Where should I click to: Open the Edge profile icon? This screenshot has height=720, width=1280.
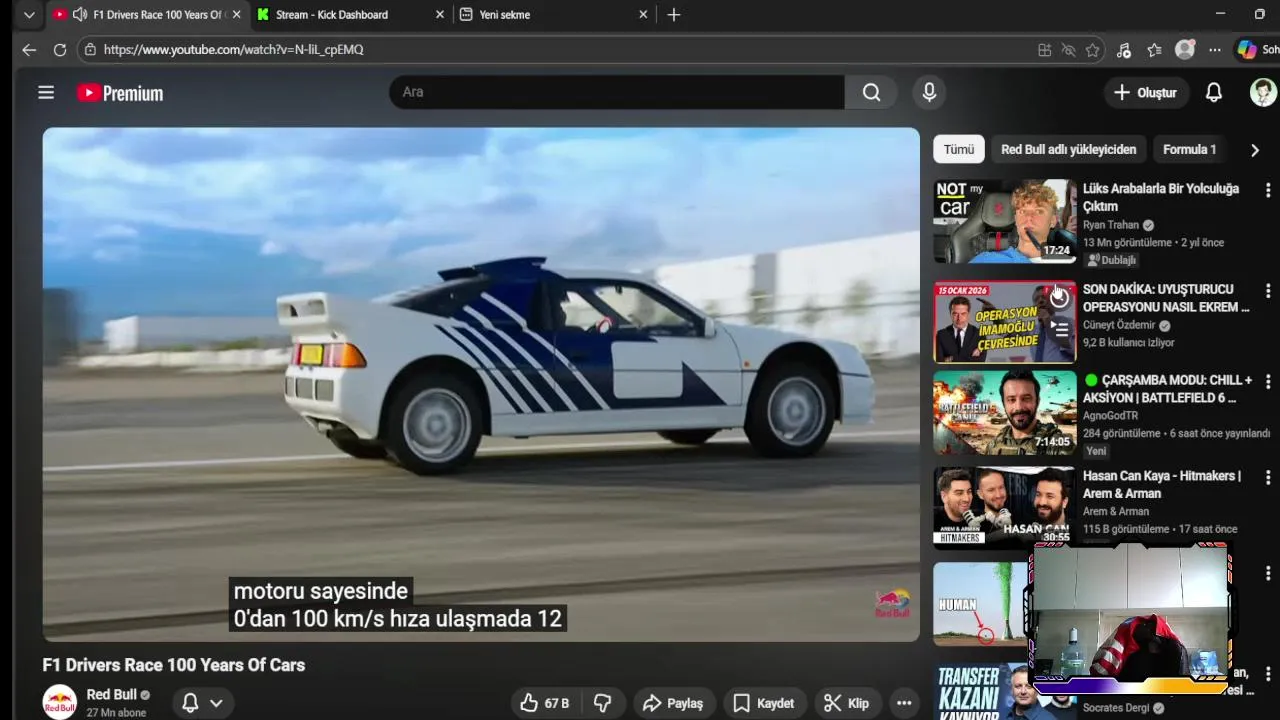[1185, 49]
